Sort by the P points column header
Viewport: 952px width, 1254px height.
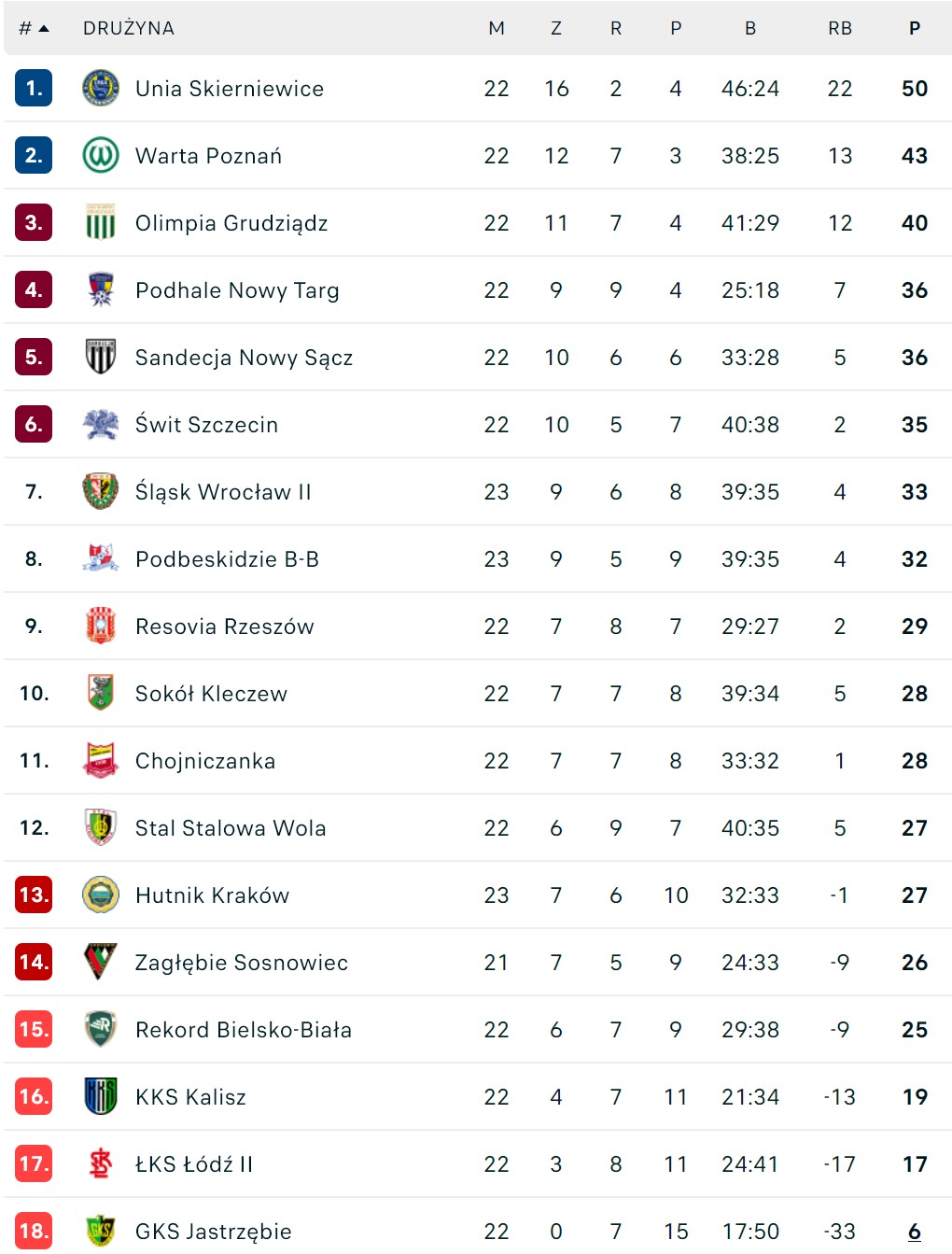coord(915,28)
